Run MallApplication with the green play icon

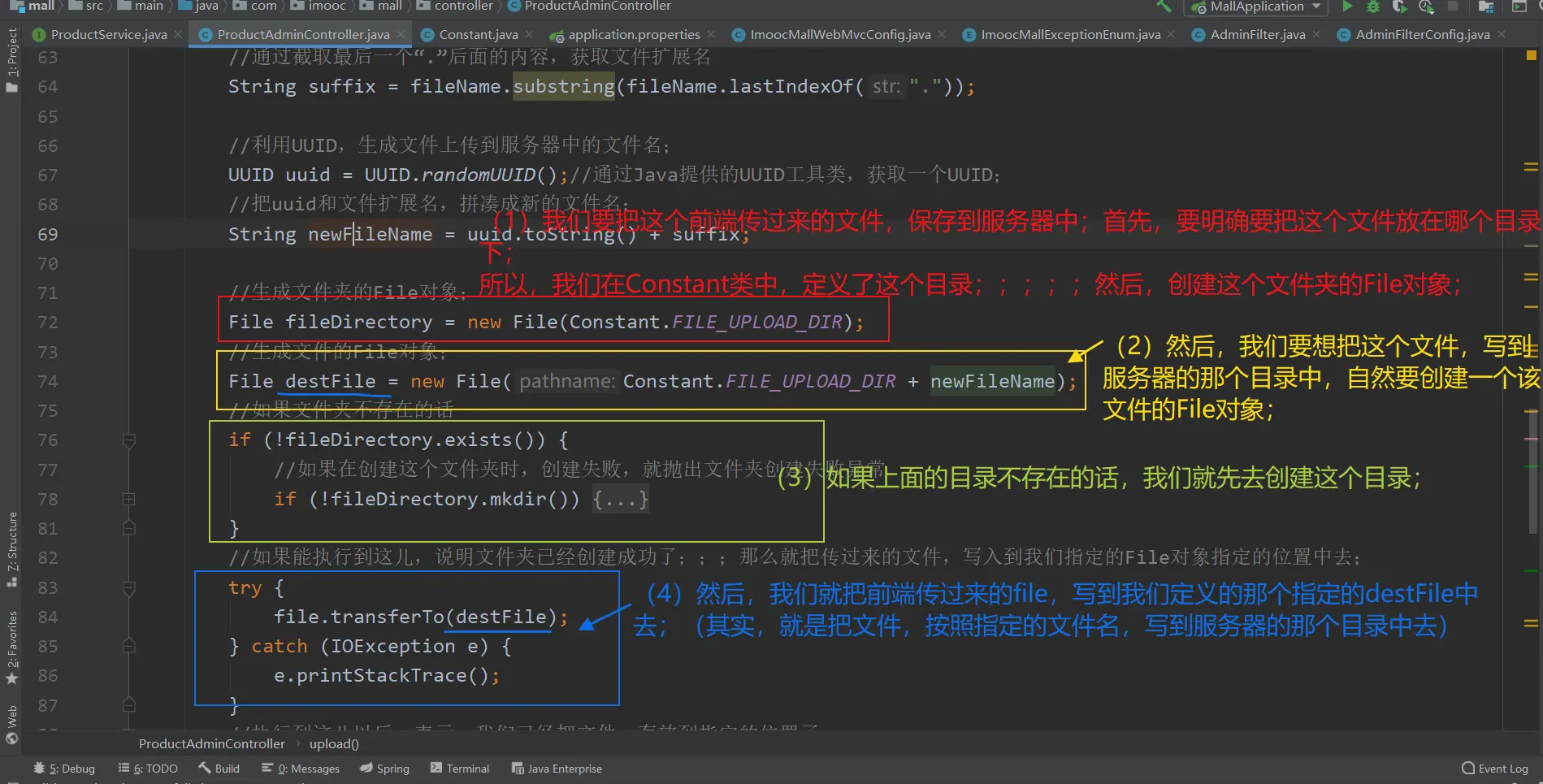pos(1347,6)
